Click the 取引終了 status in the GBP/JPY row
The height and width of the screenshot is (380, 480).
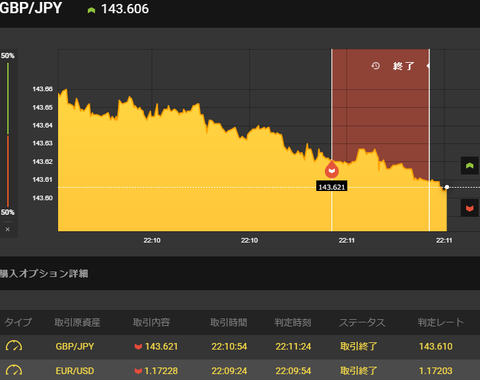pos(359,346)
